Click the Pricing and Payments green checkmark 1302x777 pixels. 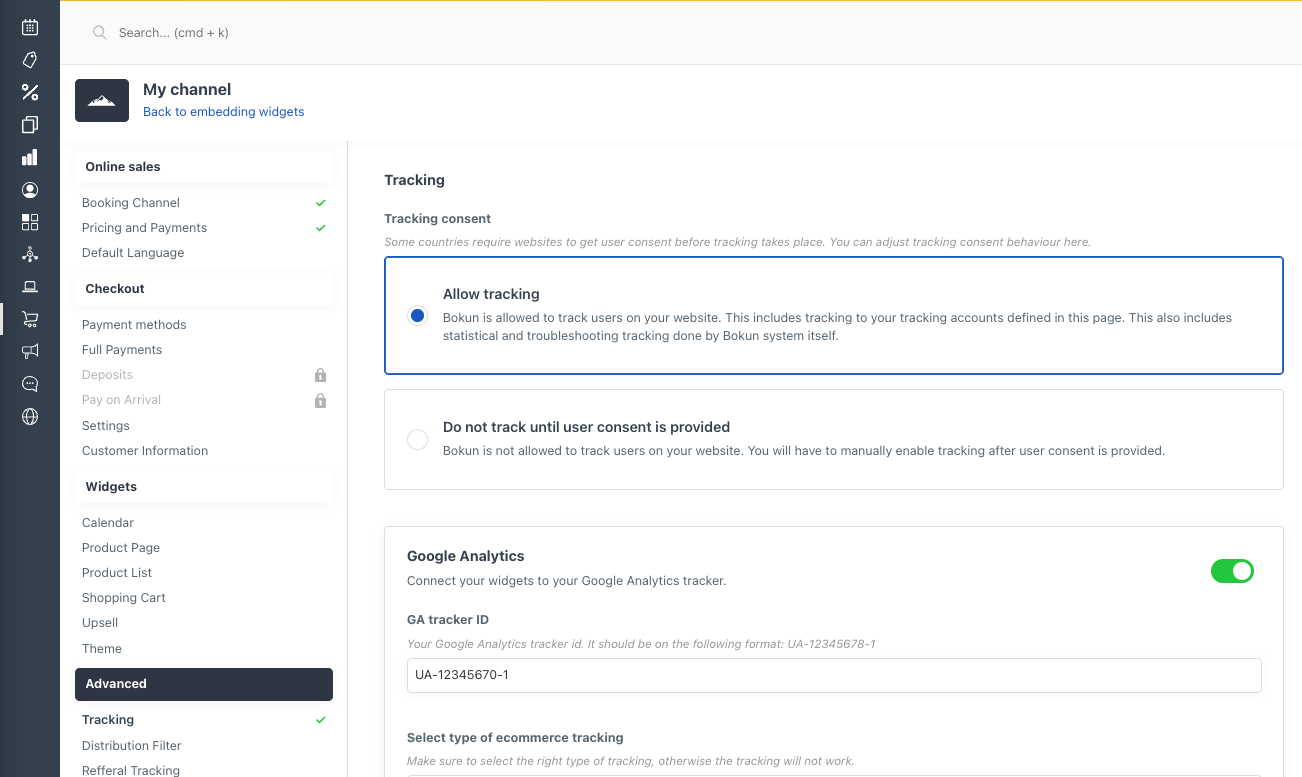pyautogui.click(x=321, y=228)
